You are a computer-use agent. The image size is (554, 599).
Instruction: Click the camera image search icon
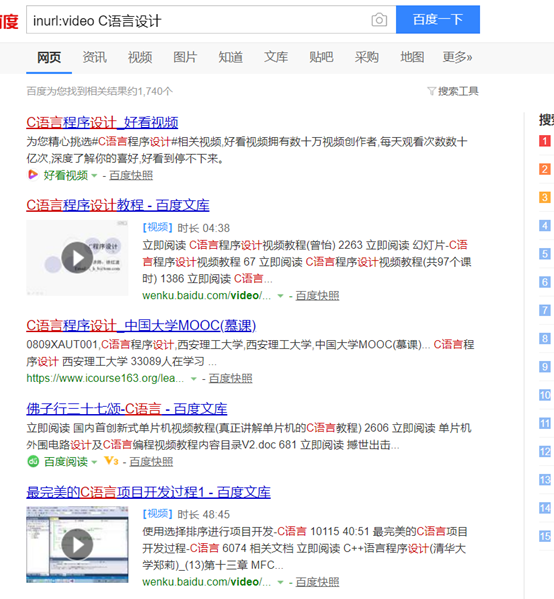click(x=379, y=19)
